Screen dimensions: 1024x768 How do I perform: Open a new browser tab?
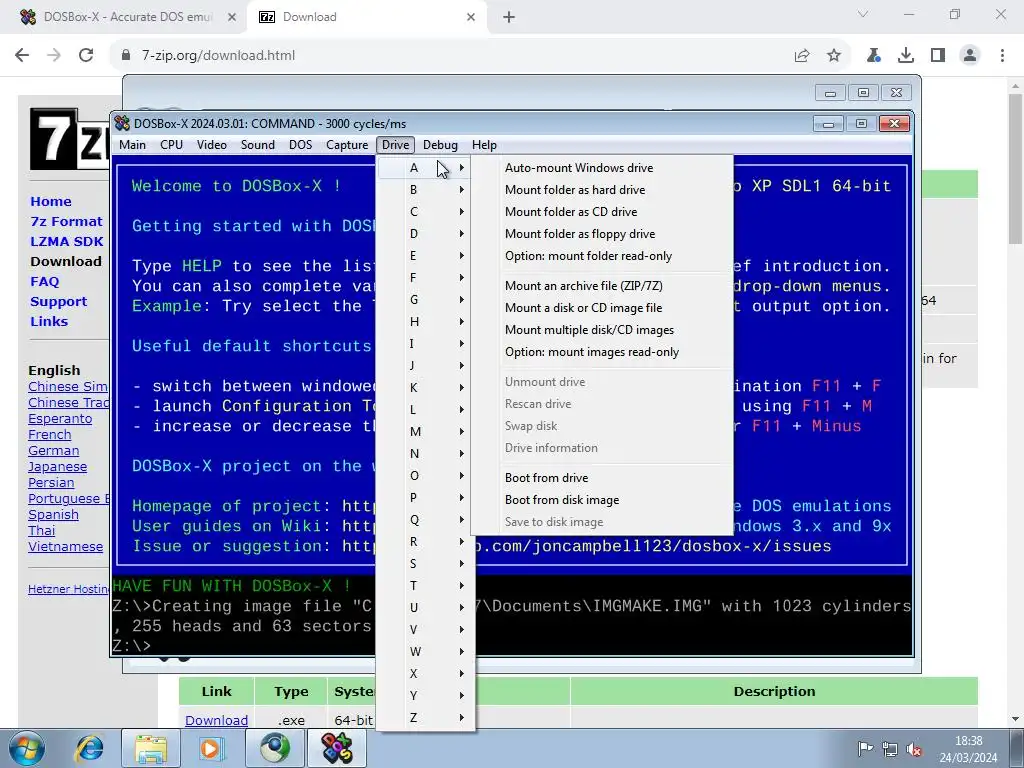point(509,18)
